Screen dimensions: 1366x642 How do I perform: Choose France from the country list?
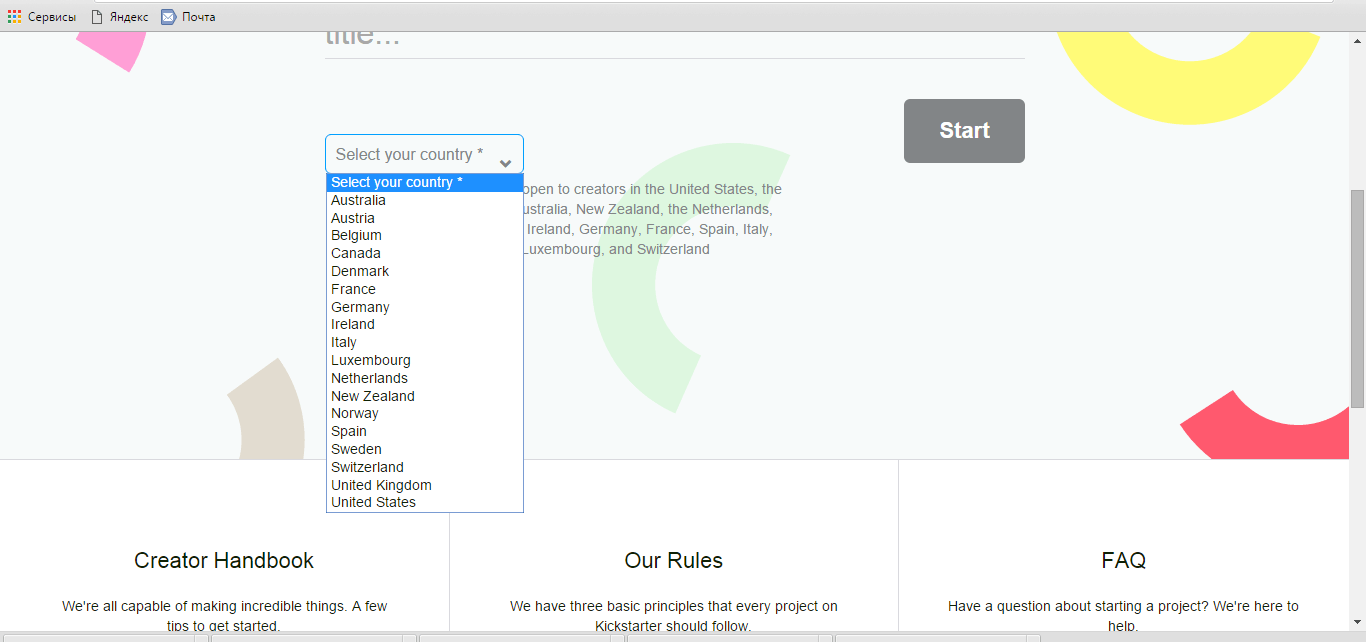point(424,289)
